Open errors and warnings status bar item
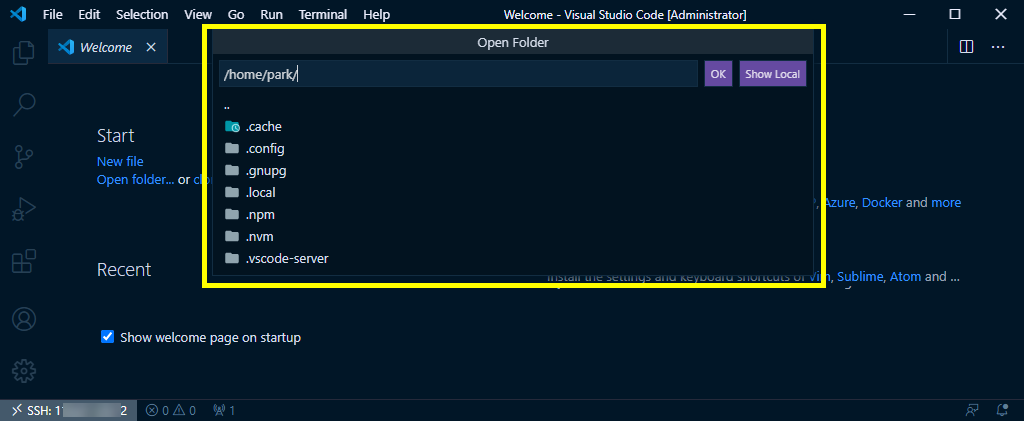This screenshot has height=421, width=1024. click(171, 411)
